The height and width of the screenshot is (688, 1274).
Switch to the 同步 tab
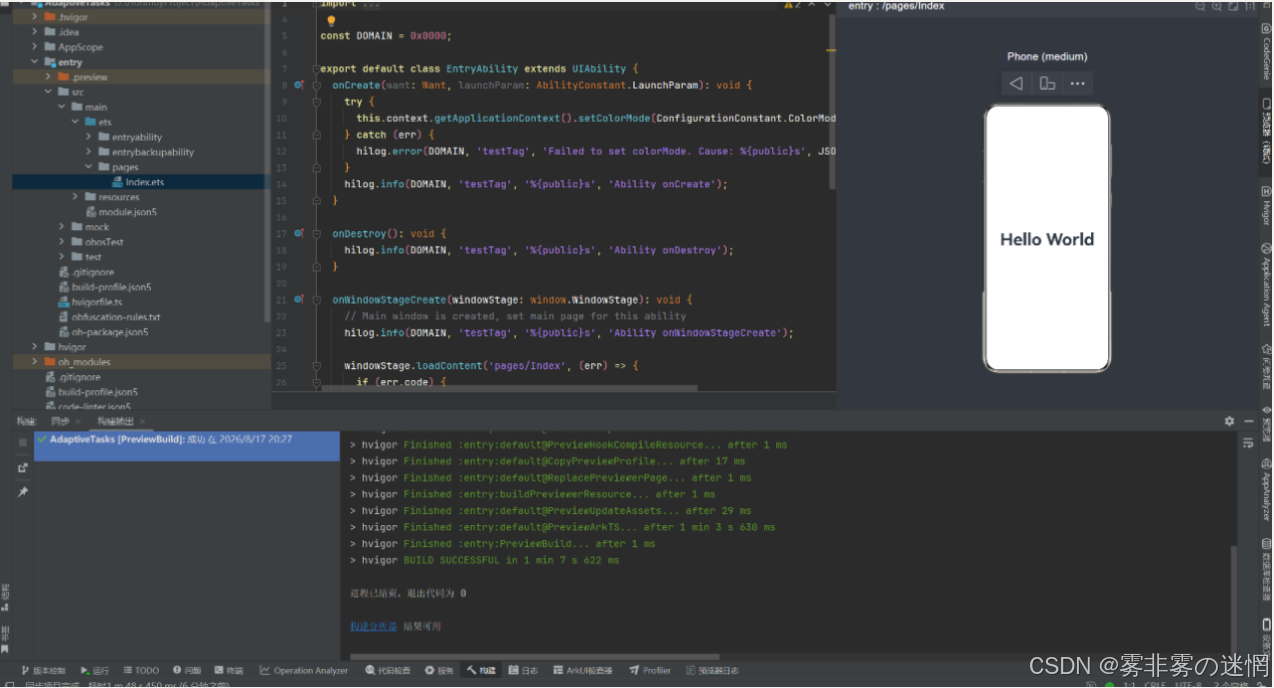61,421
